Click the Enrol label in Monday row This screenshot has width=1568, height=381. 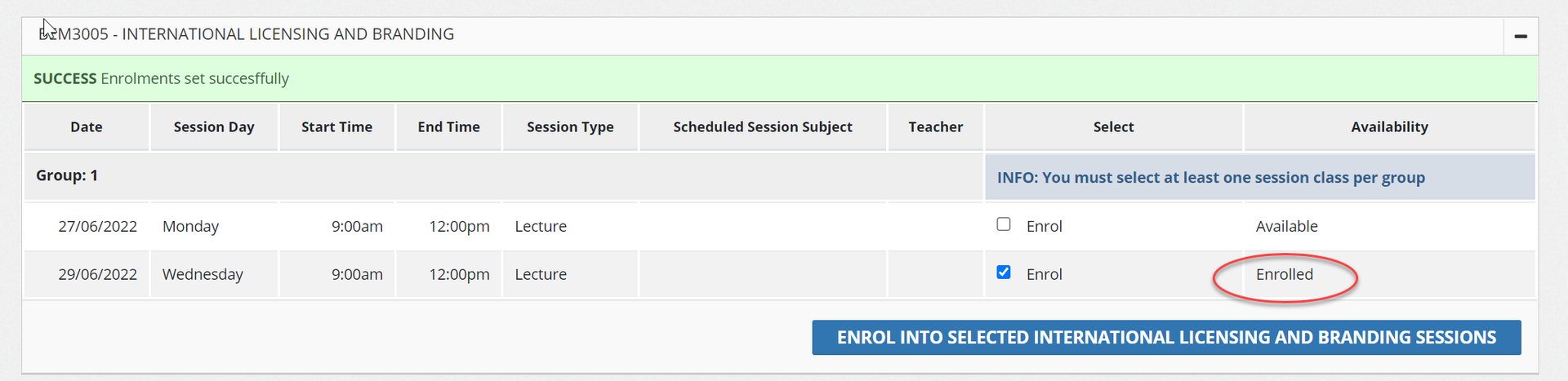1044,227
